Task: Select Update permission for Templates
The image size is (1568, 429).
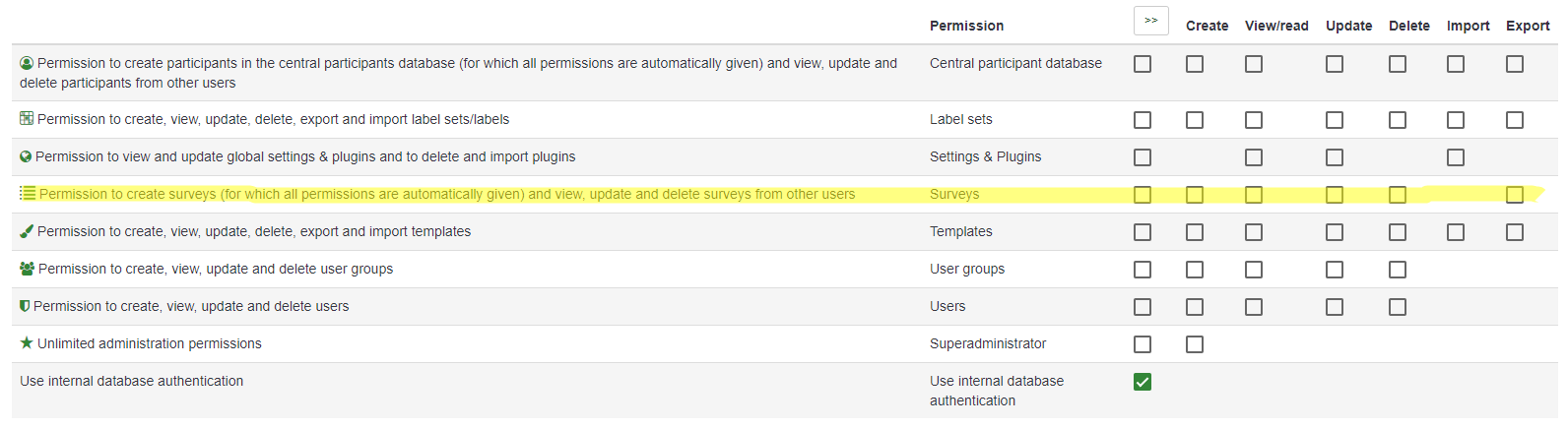Action: coord(1335,232)
